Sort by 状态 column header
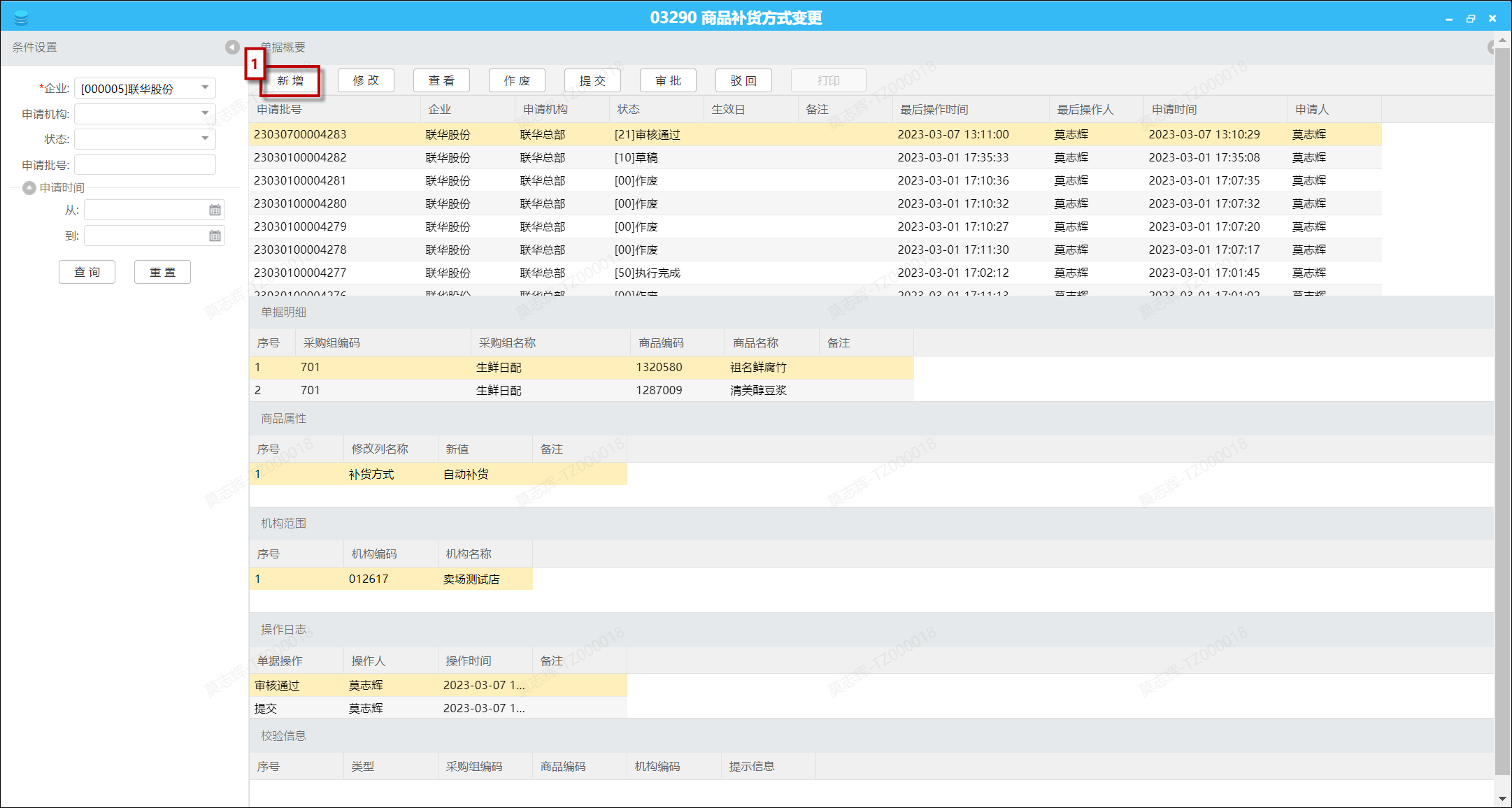Screen dimensions: 1512x808 pos(656,109)
